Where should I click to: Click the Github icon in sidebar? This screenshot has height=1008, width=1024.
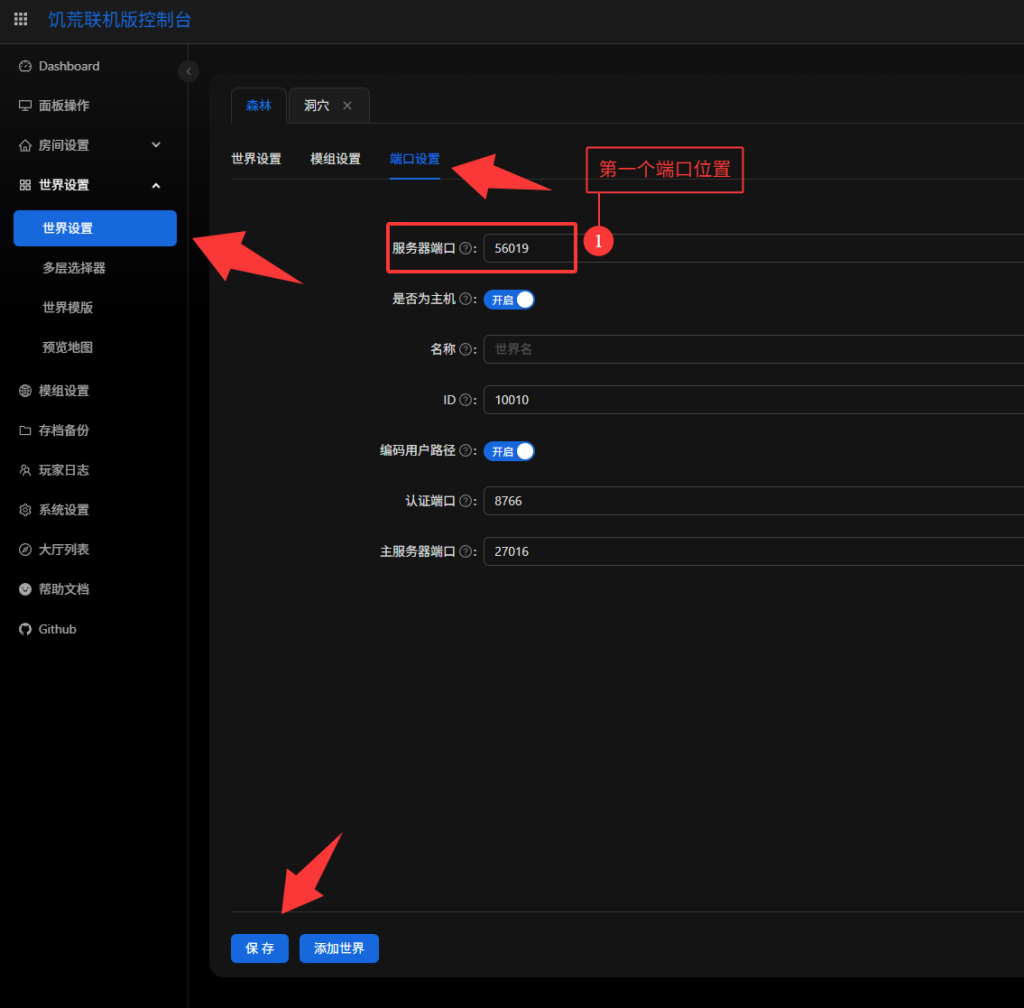26,629
